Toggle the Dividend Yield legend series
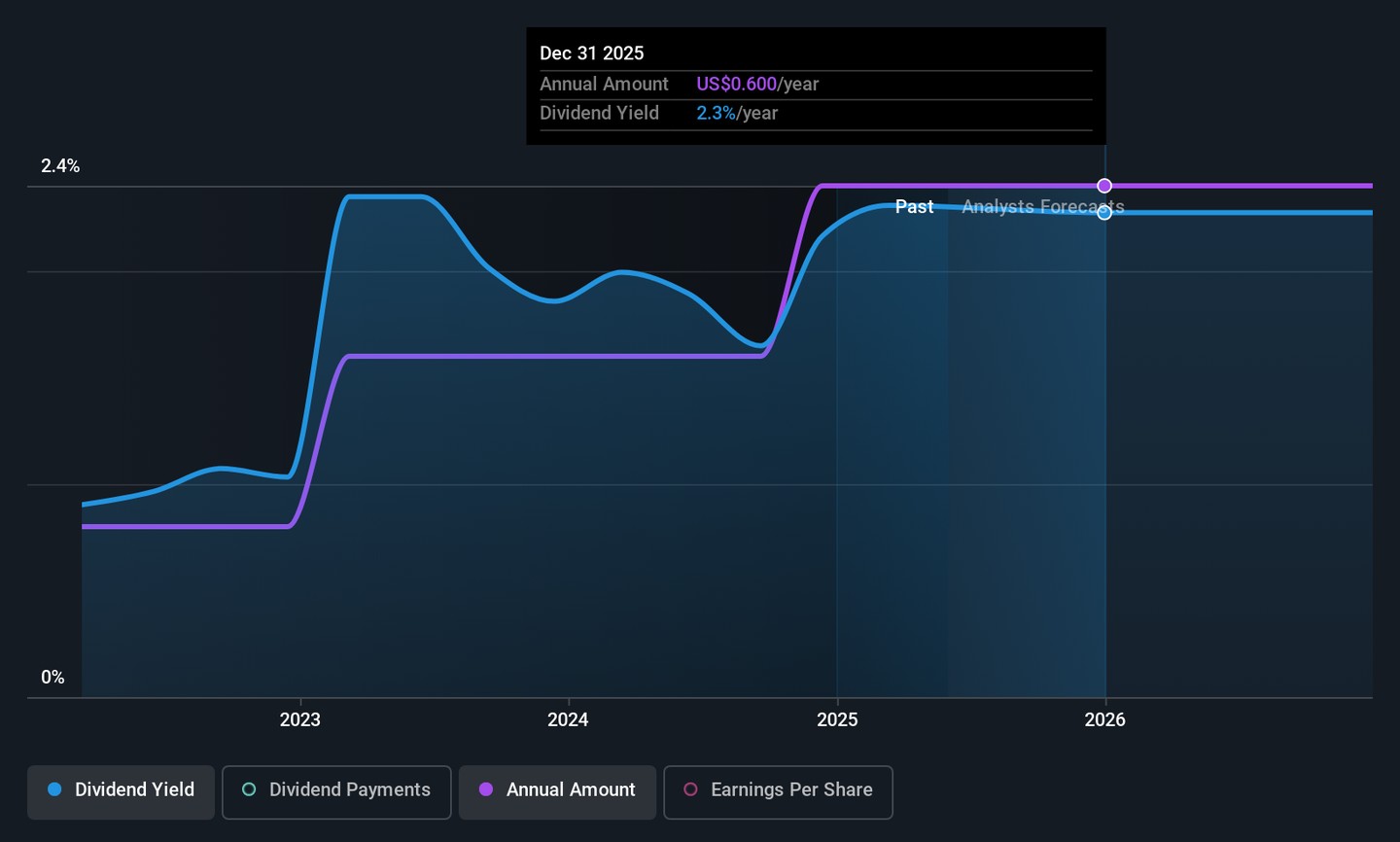Screen dimensions: 1400x842 pos(121,790)
